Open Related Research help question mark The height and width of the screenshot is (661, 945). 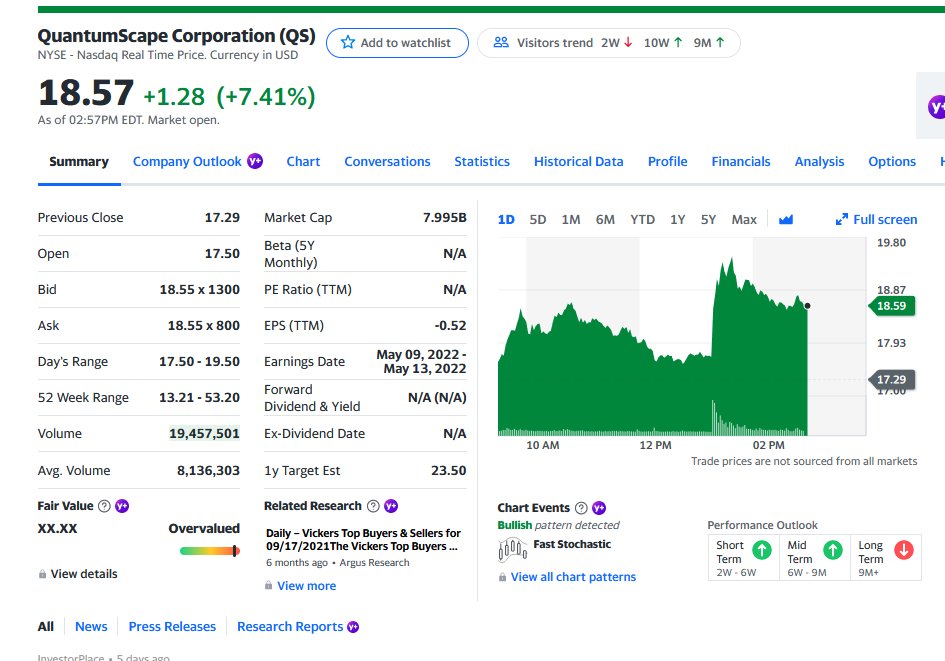373,506
